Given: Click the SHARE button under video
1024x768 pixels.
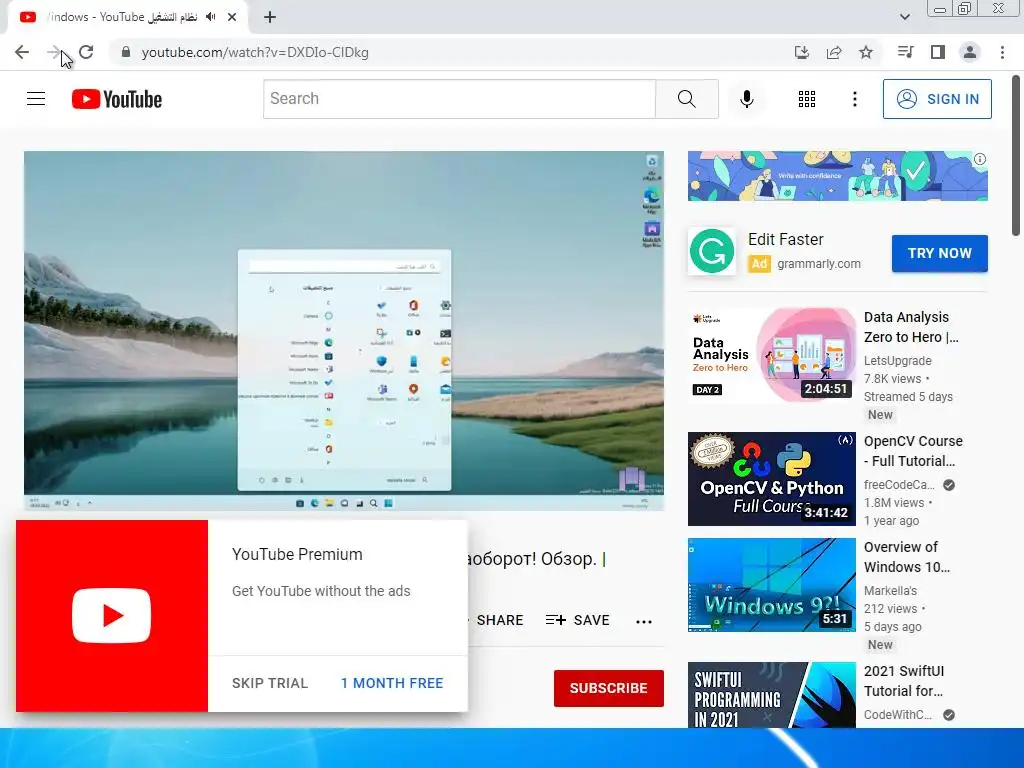Looking at the screenshot, I should [498, 620].
